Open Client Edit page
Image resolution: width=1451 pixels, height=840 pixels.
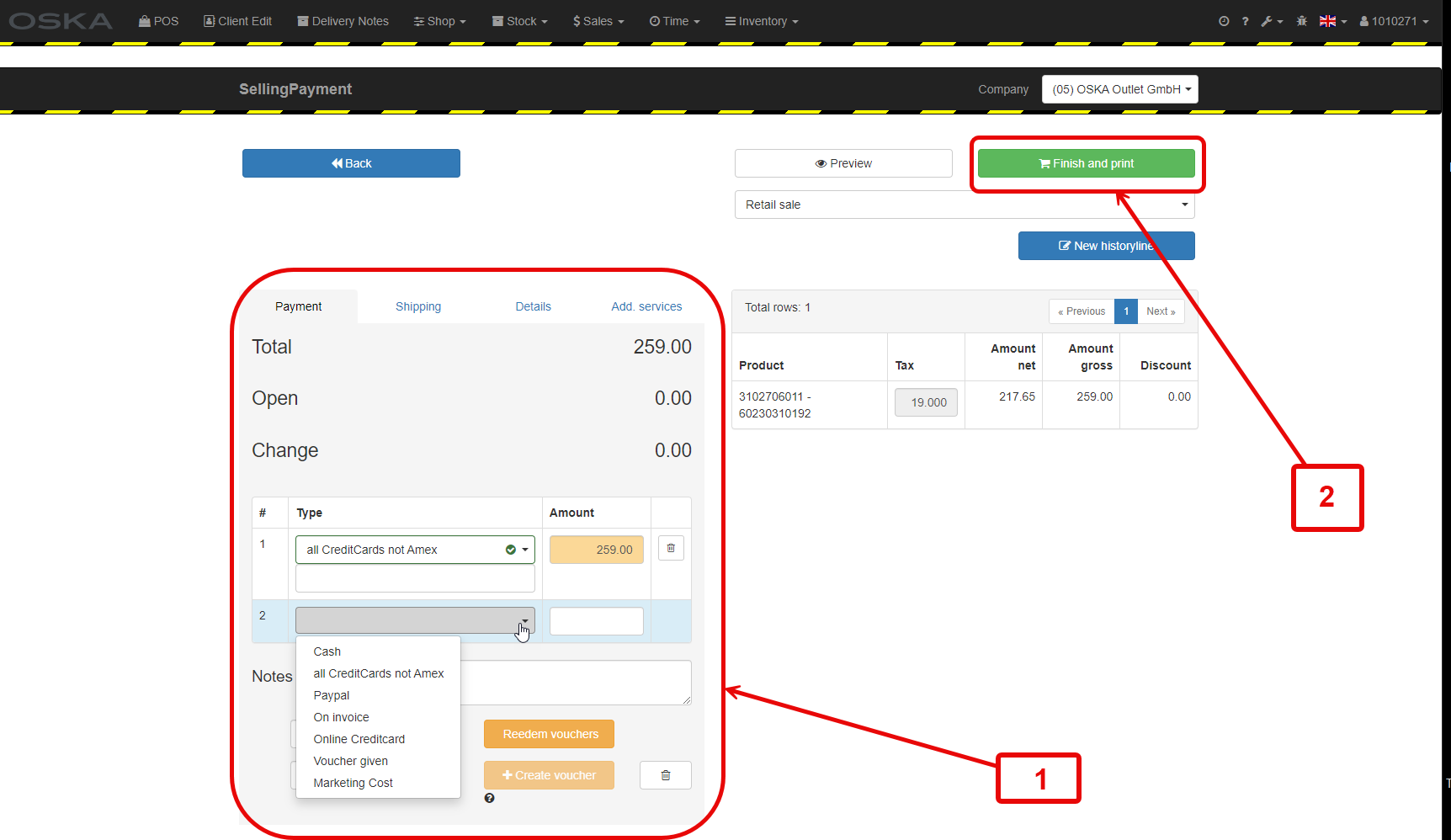[237, 21]
